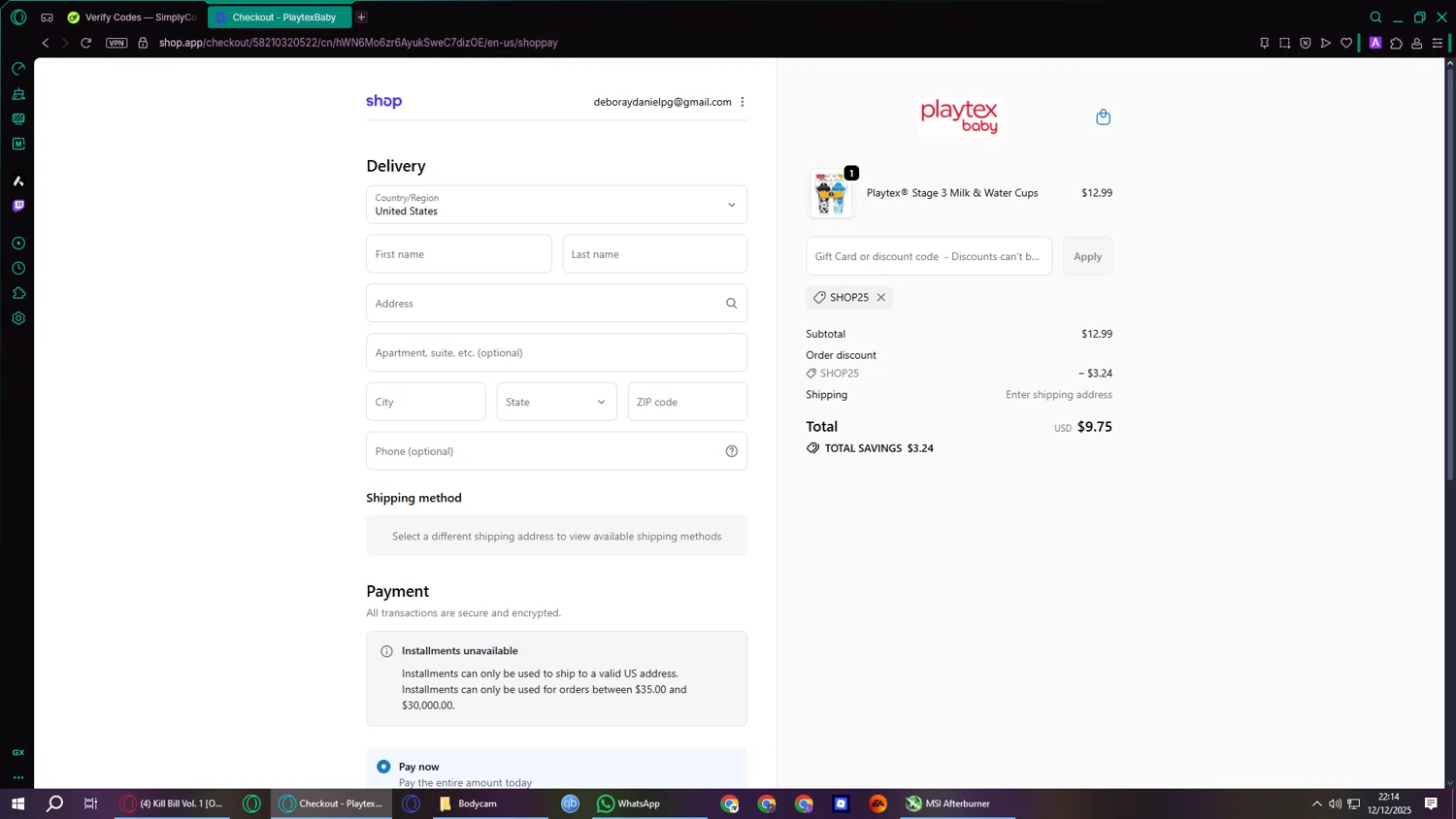Image resolution: width=1456 pixels, height=819 pixels.
Task: Switch to the Verify Codes tab
Action: pyautogui.click(x=132, y=17)
